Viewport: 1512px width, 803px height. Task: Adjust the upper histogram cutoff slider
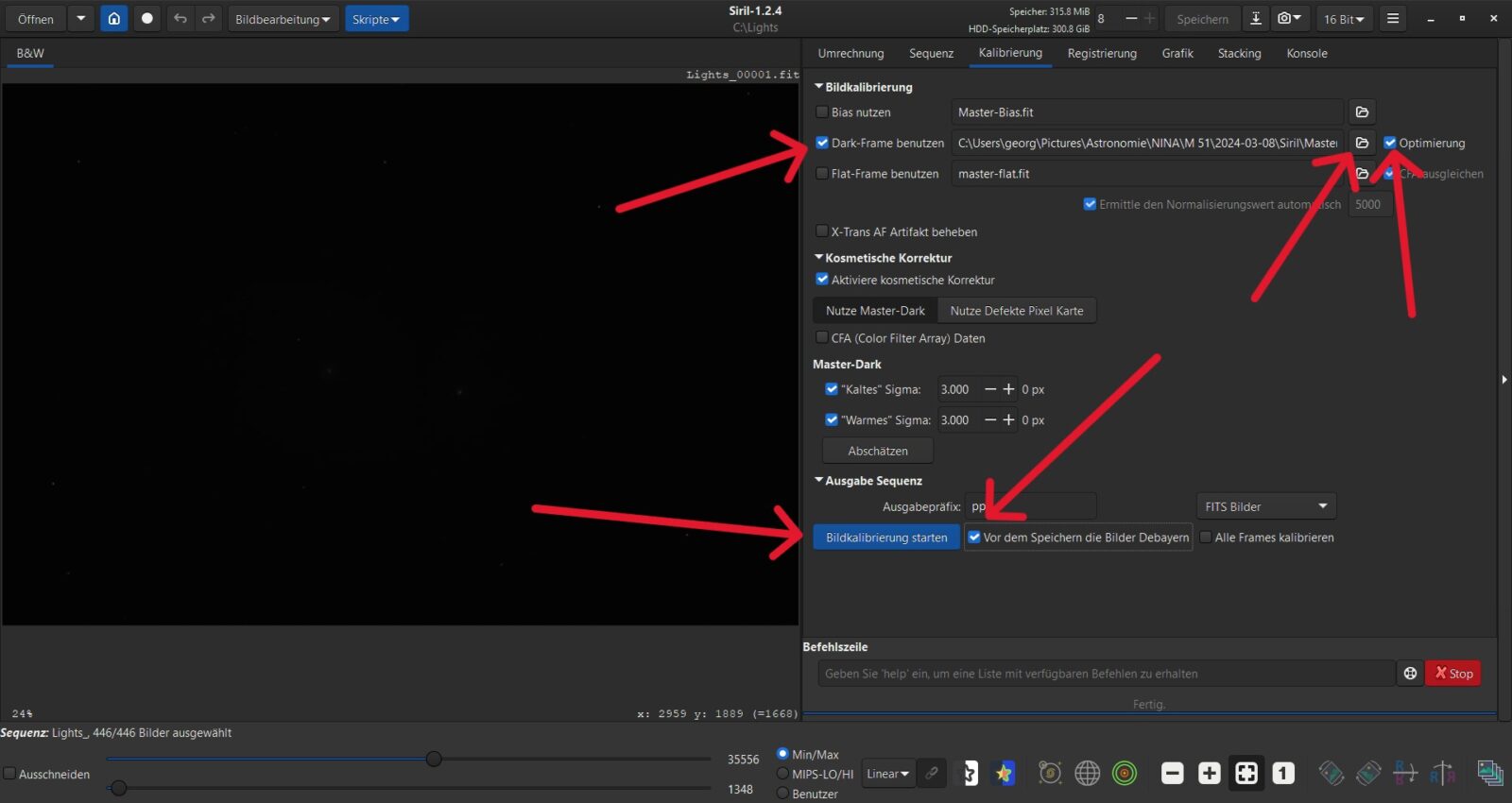pyautogui.click(x=434, y=759)
